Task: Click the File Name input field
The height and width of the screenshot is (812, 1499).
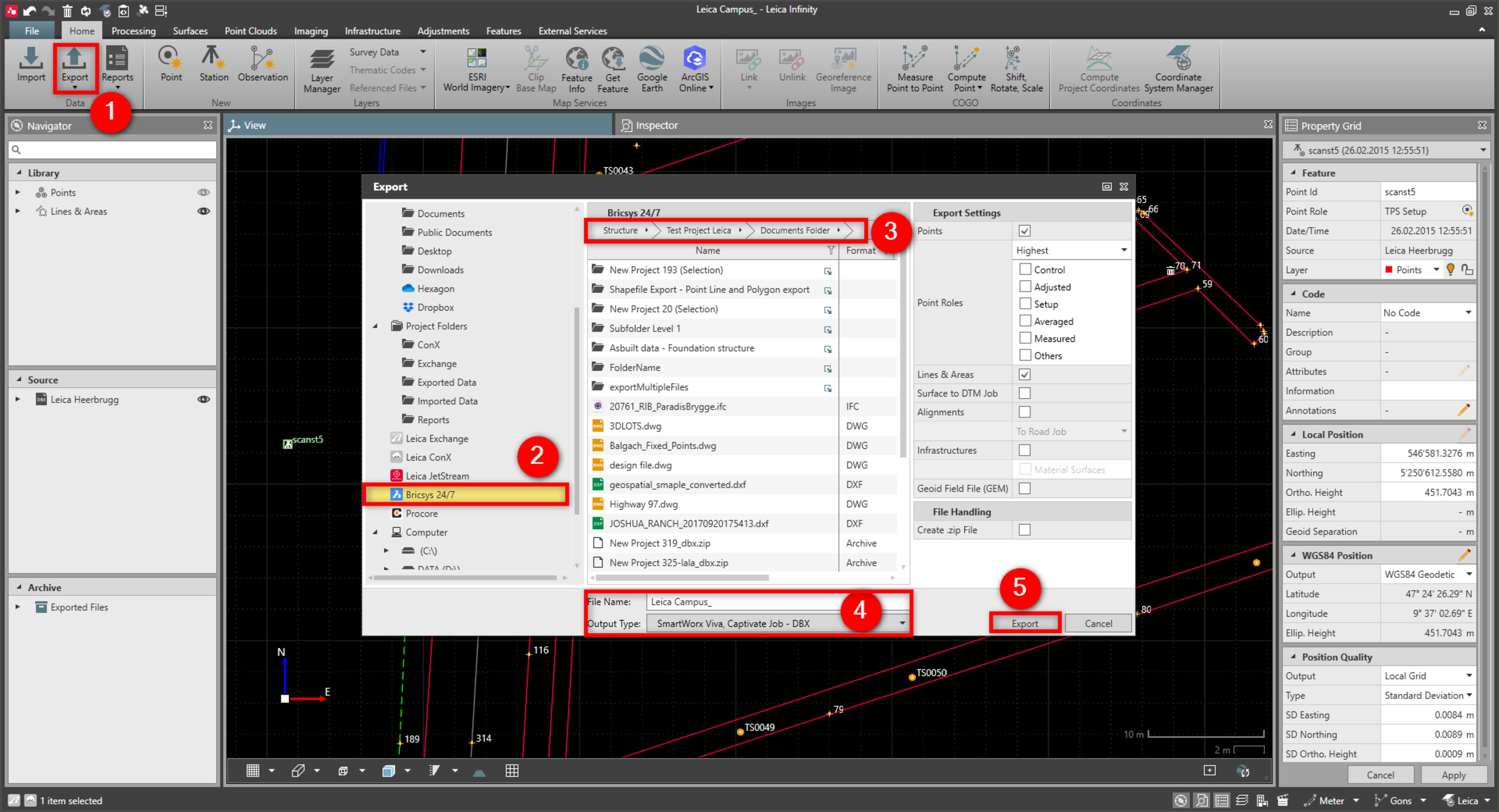Action: [x=777, y=602]
